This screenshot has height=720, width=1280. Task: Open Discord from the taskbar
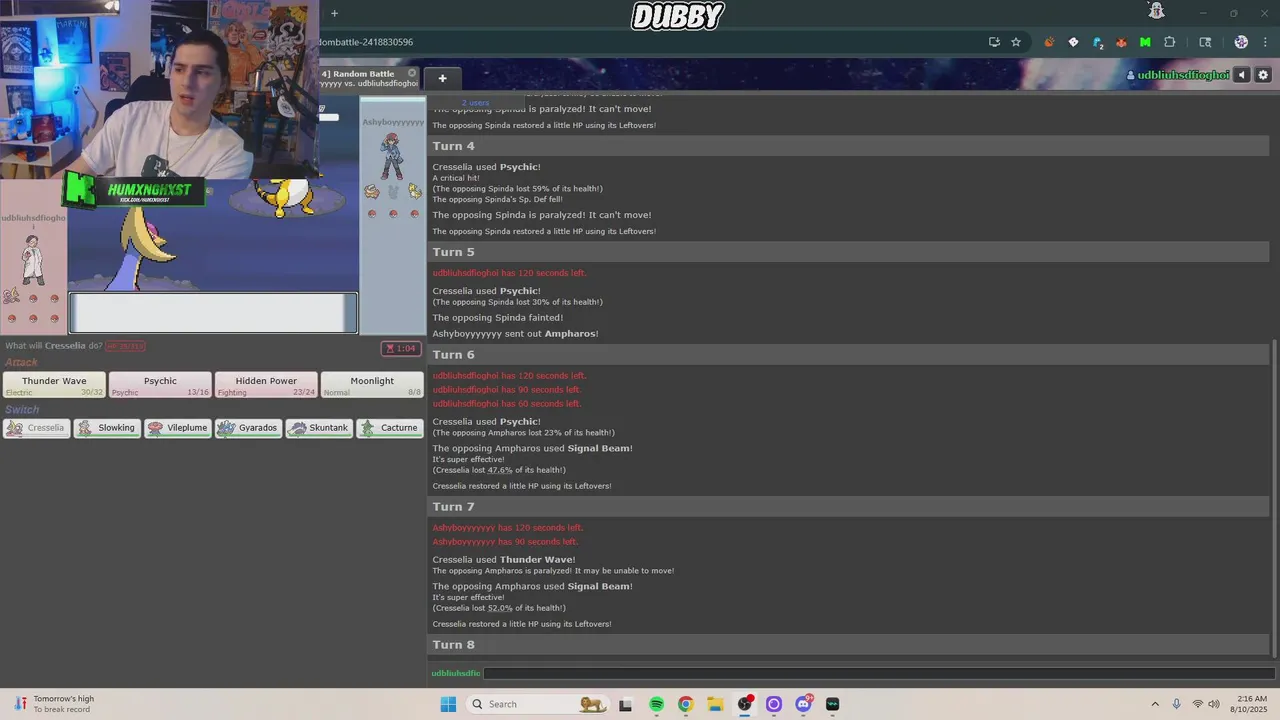click(803, 704)
